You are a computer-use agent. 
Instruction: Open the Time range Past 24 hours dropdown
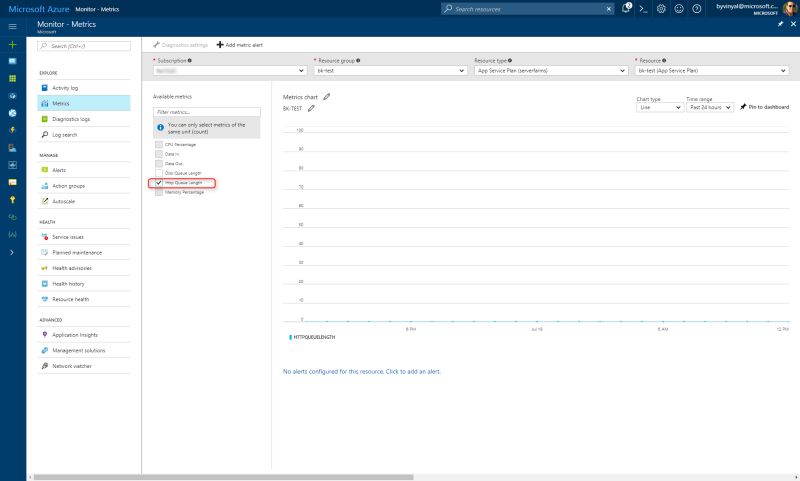coord(710,107)
